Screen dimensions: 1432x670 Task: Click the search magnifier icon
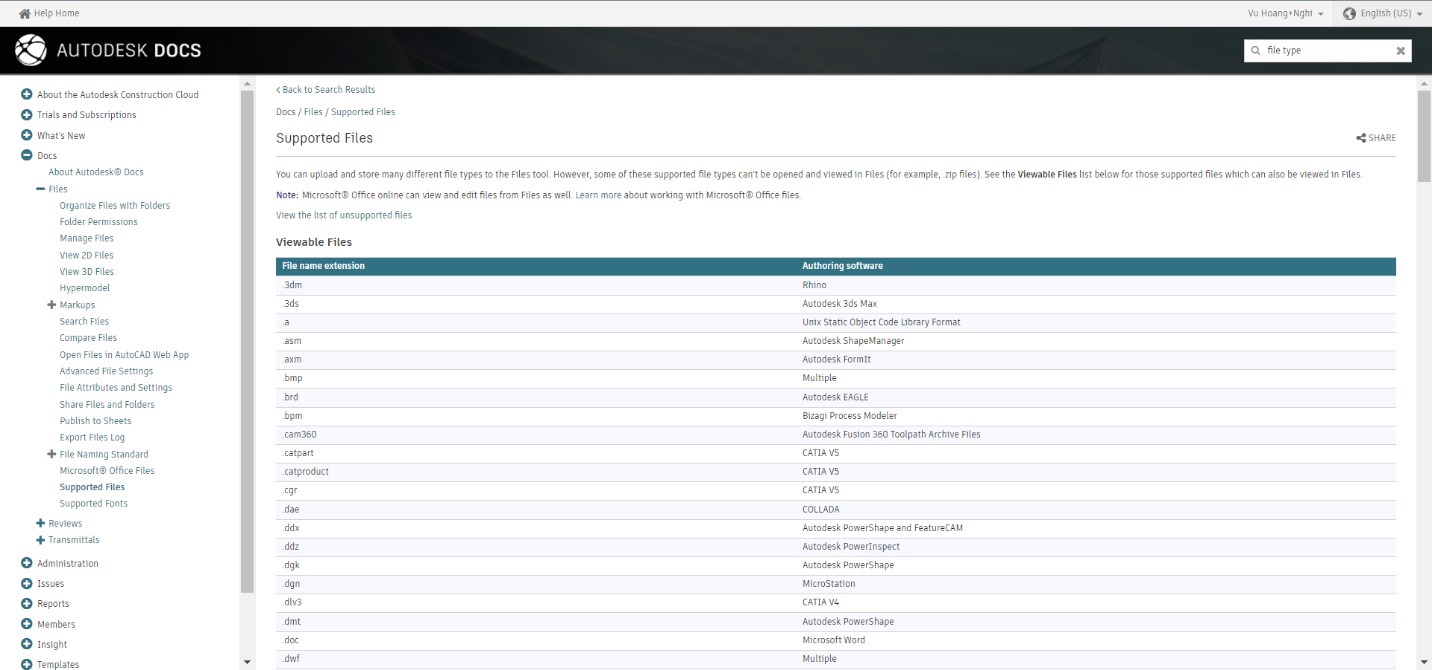[x=1255, y=50]
